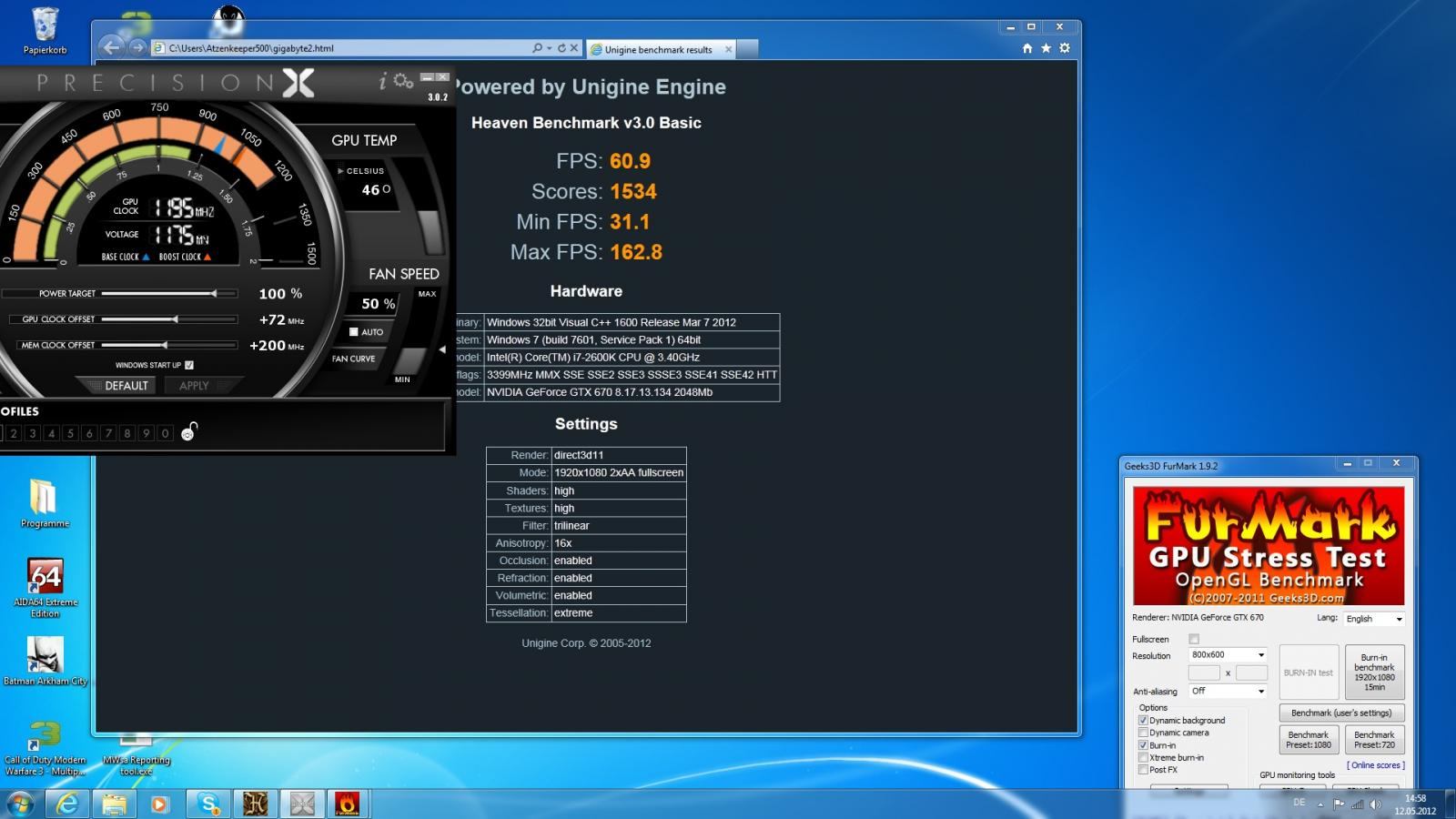The image size is (1456, 819).
Task: Open FurMark Online scores link
Action: 1376,765
